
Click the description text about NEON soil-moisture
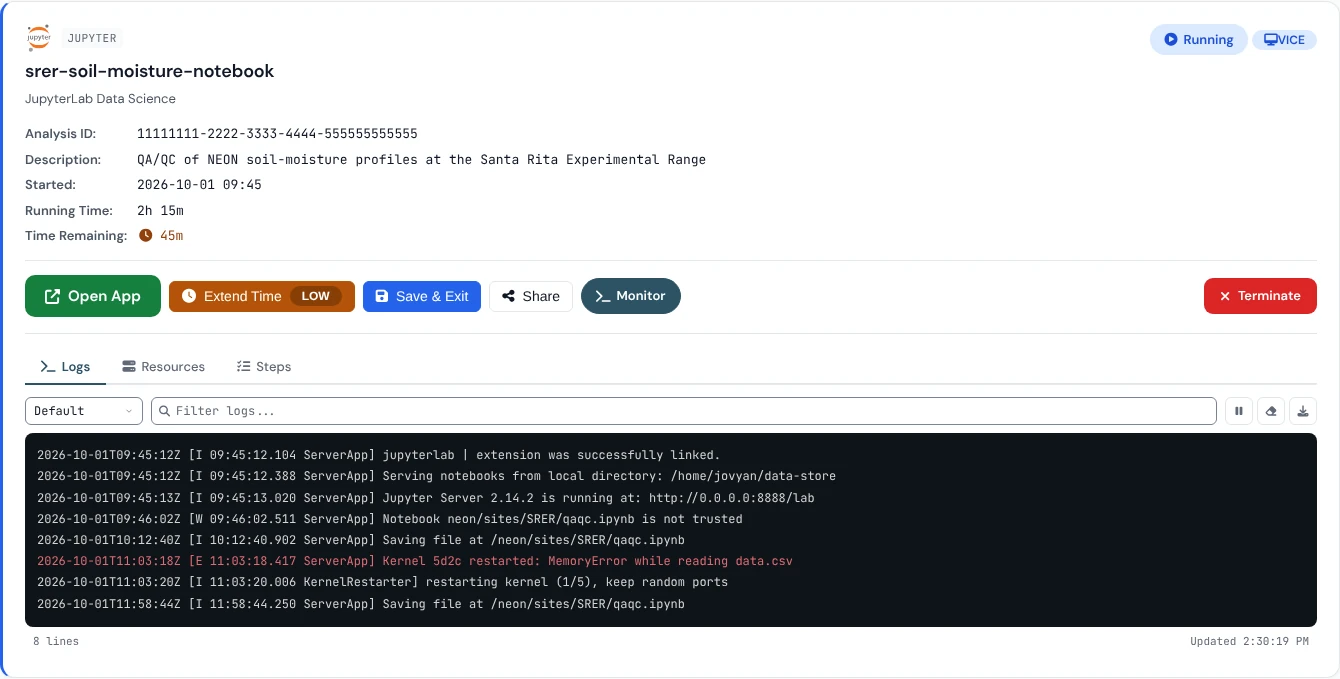coord(421,160)
